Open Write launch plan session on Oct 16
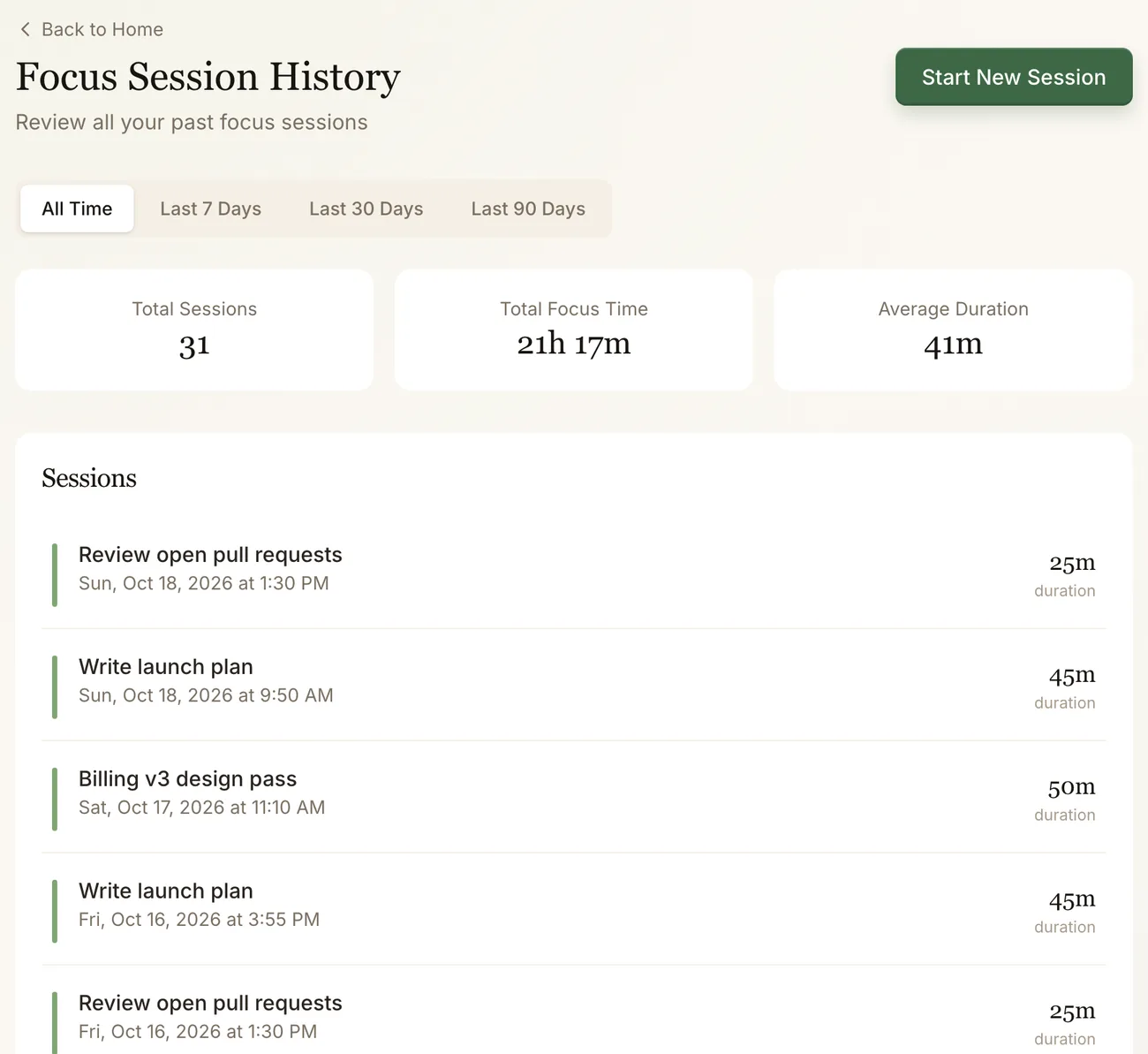Viewport: 1148px width, 1054px height. tap(574, 910)
